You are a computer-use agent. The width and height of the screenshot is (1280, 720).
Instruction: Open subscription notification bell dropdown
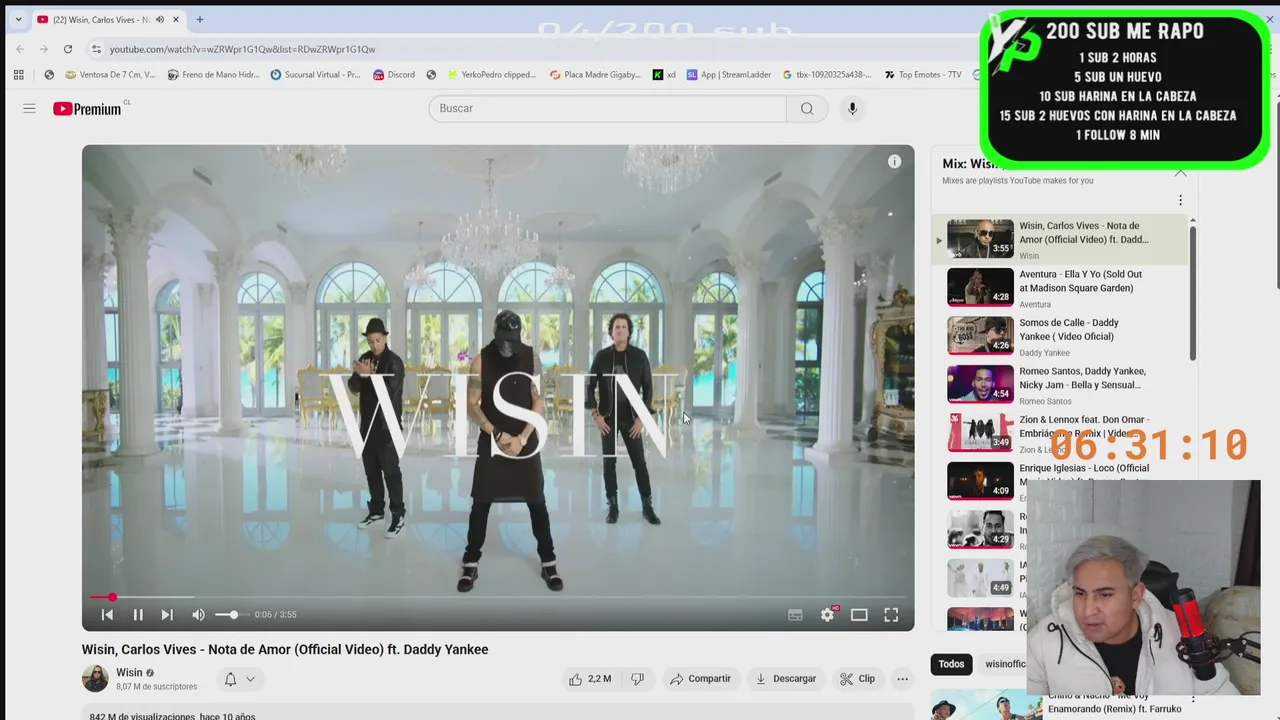(x=240, y=679)
